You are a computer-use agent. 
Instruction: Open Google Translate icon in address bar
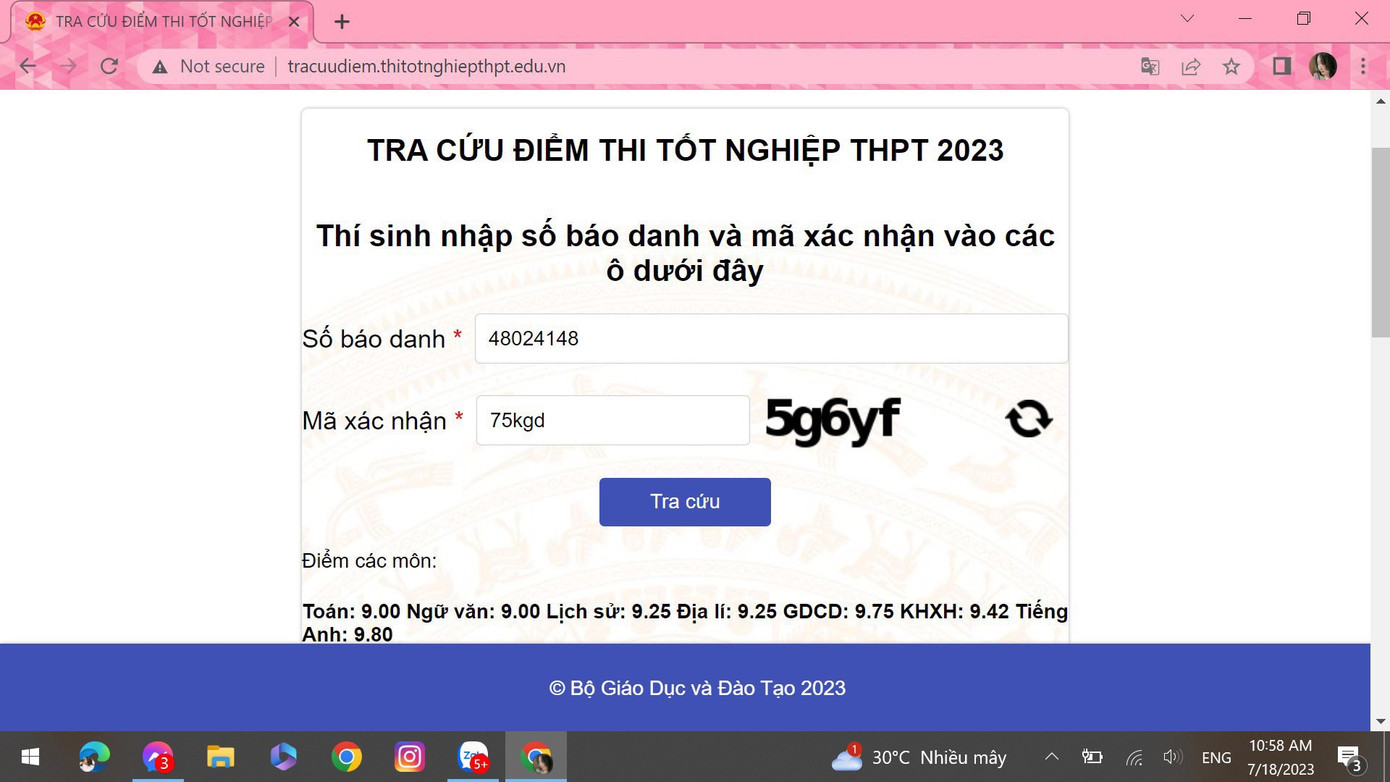coord(1149,66)
